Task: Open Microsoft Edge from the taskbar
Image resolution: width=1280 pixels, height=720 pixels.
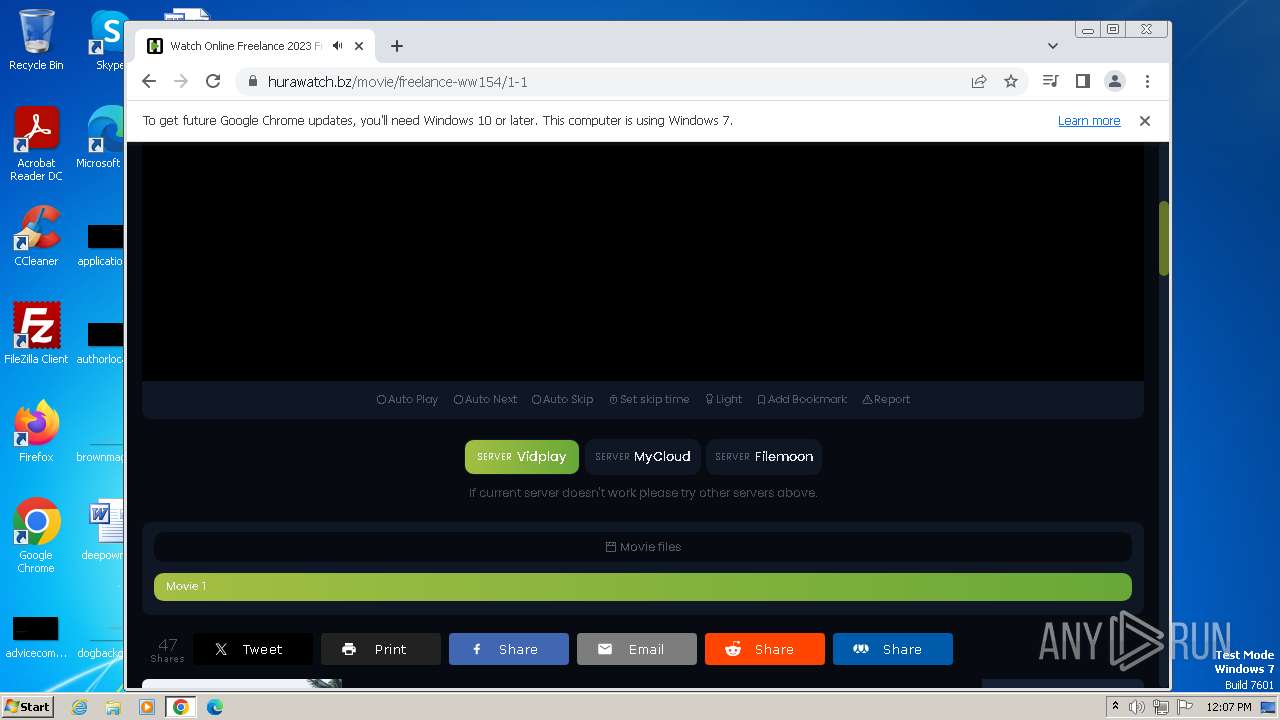Action: coord(214,707)
